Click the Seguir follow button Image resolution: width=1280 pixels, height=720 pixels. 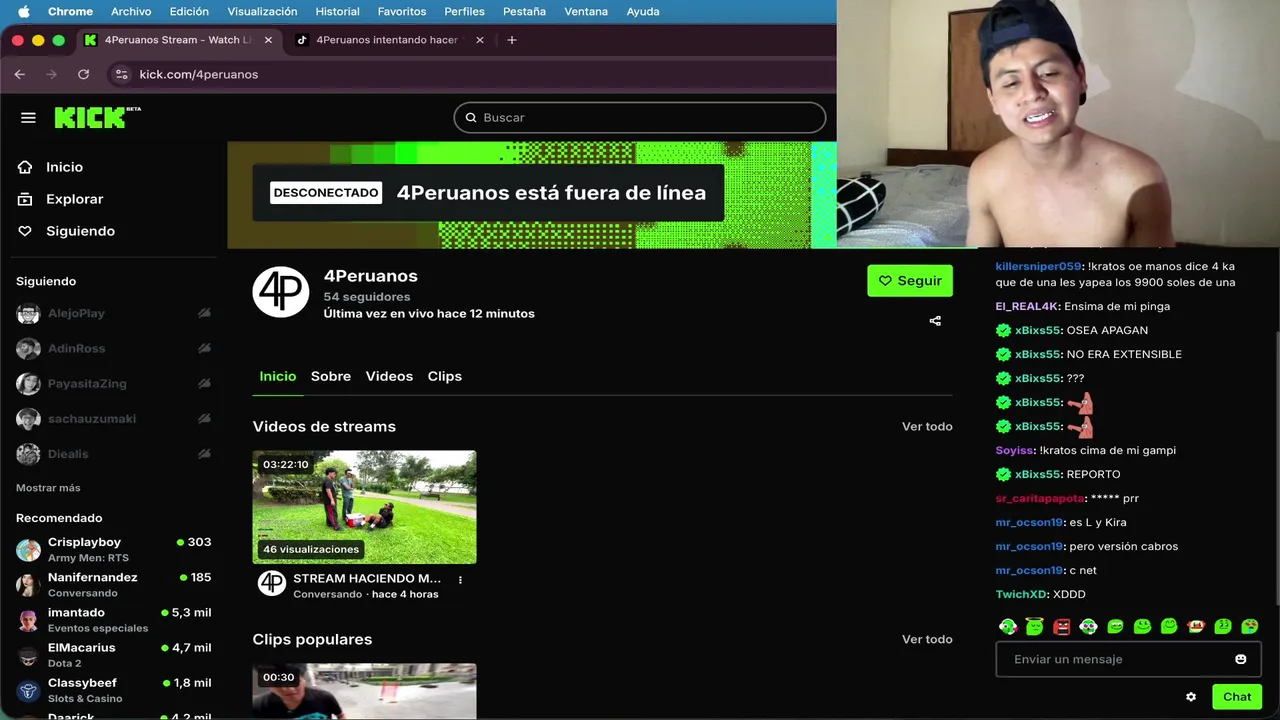(x=910, y=281)
